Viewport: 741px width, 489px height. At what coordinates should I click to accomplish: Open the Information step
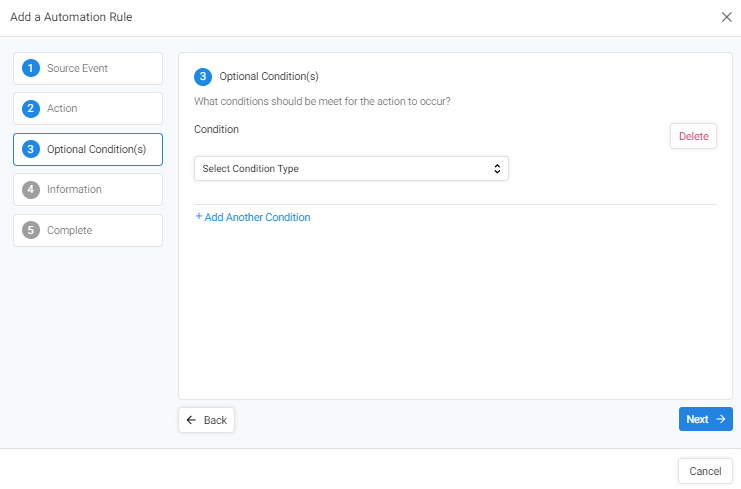click(x=88, y=189)
